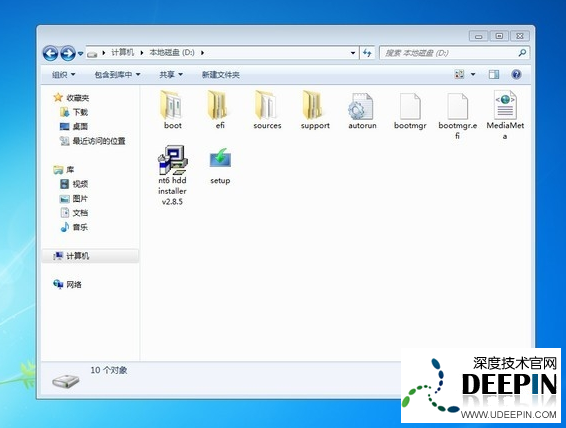Open the boot folder
This screenshot has width=566, height=428.
(x=173, y=110)
